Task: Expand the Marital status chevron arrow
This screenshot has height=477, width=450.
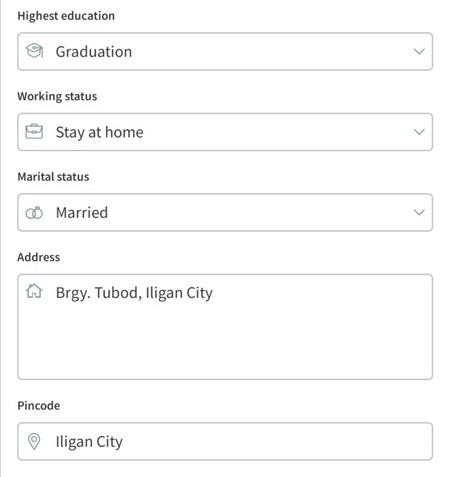Action: pos(419,212)
